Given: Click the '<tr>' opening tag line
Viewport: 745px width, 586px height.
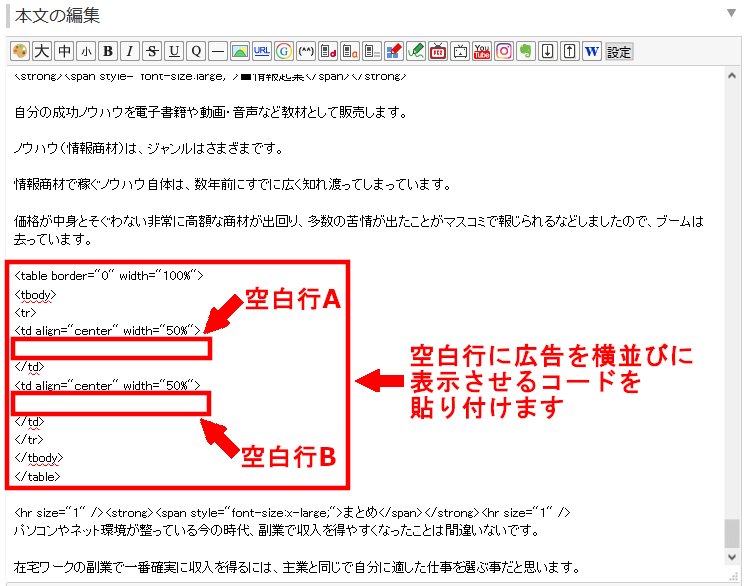Looking at the screenshot, I should pos(25,312).
